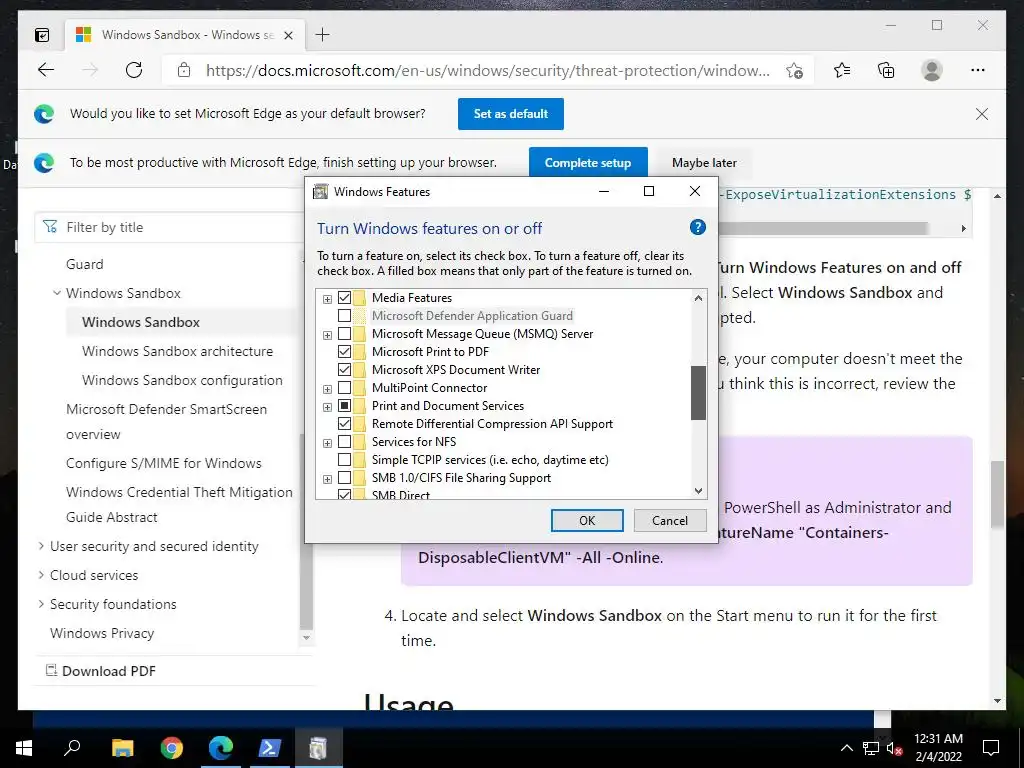Image resolution: width=1024 pixels, height=768 pixels.
Task: Open Windows Privacy in sidebar
Action: coord(102,633)
